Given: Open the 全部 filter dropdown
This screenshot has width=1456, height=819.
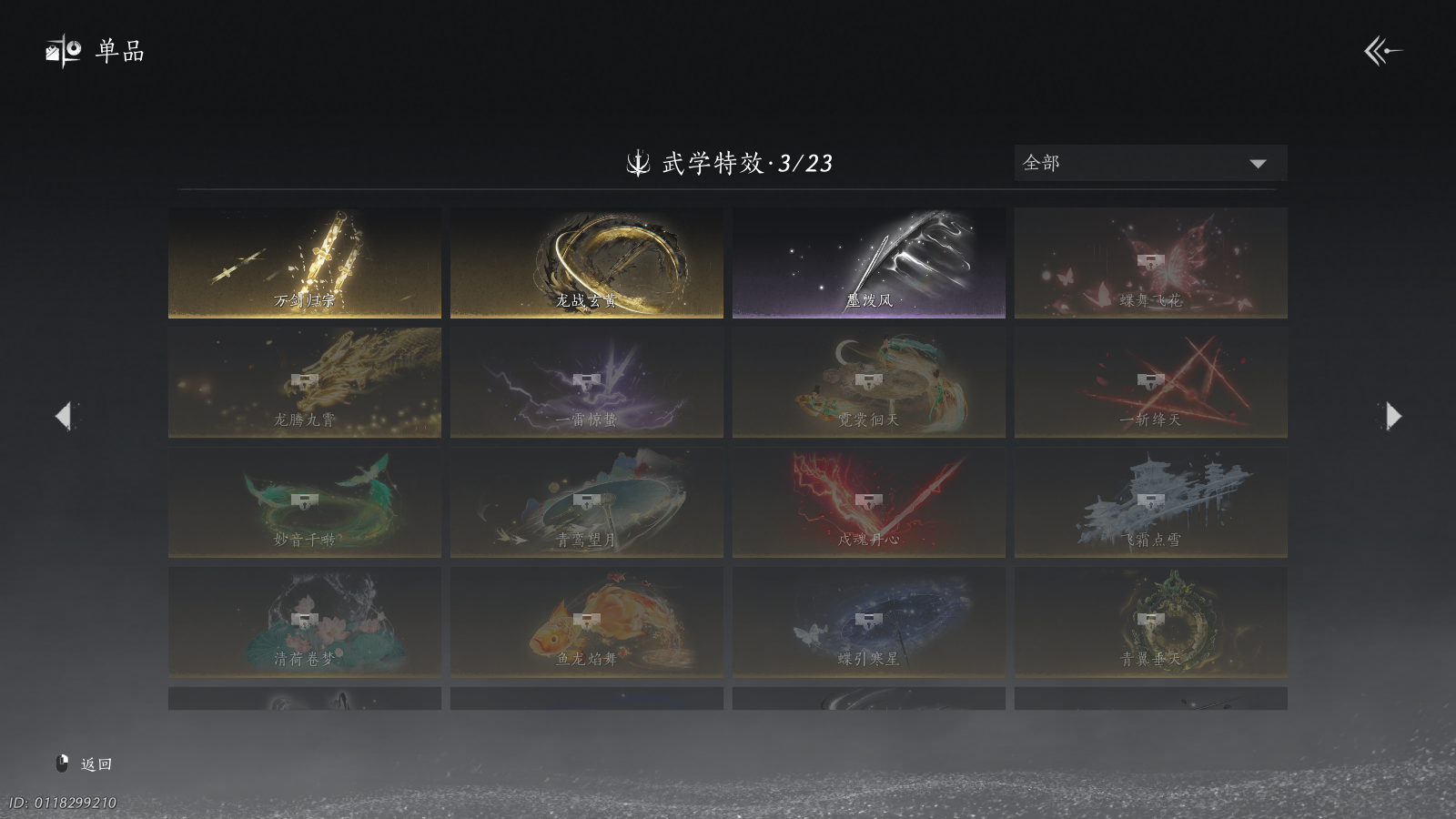Looking at the screenshot, I should tap(1150, 163).
